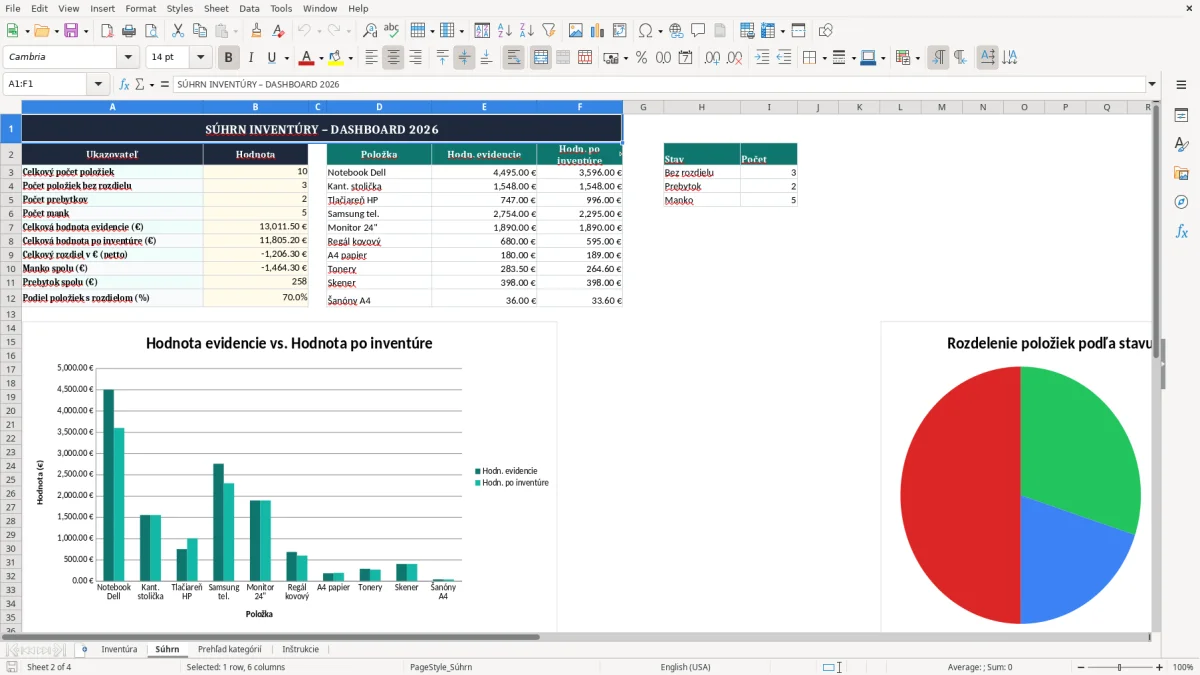Copy the selection to clipboard
Viewport: 1200px width, 675px height.
click(x=200, y=31)
